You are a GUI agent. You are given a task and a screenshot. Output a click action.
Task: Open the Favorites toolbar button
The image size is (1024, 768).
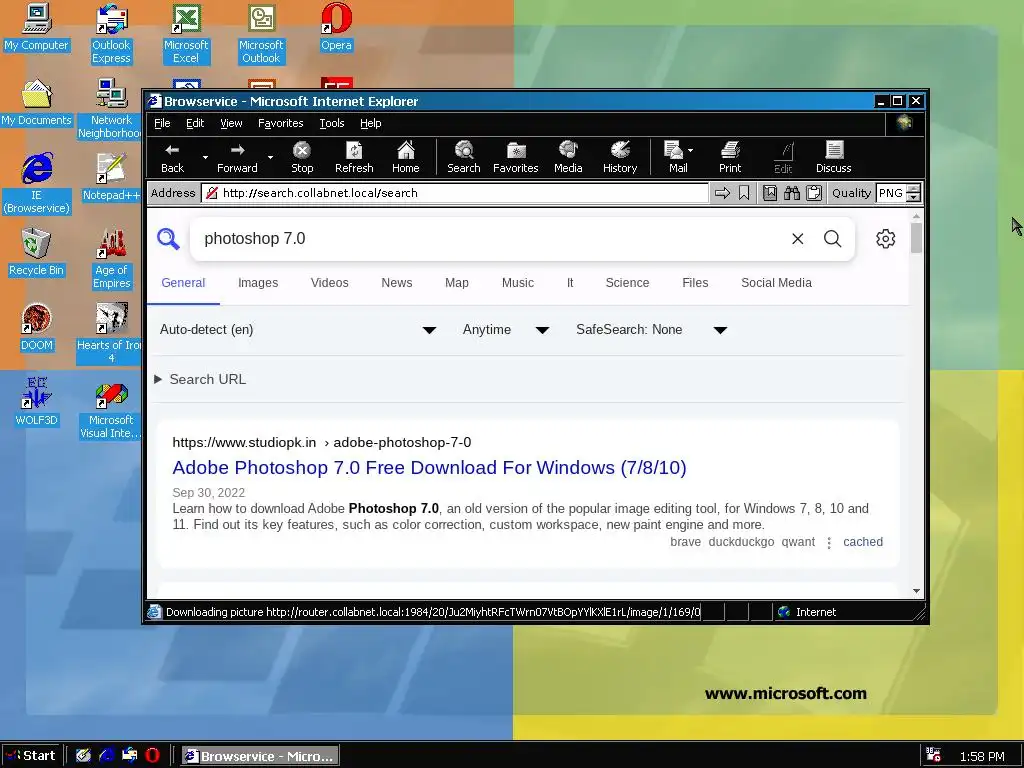[x=516, y=157]
